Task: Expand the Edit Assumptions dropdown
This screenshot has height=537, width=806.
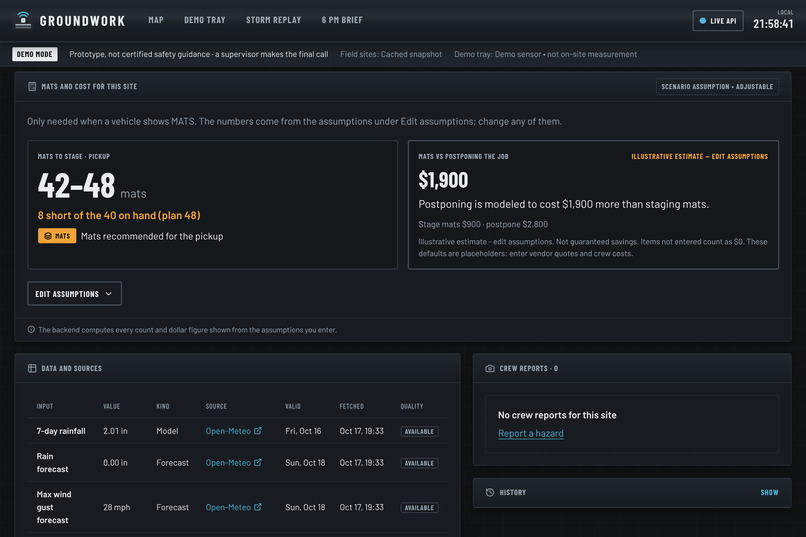Action: (75, 293)
